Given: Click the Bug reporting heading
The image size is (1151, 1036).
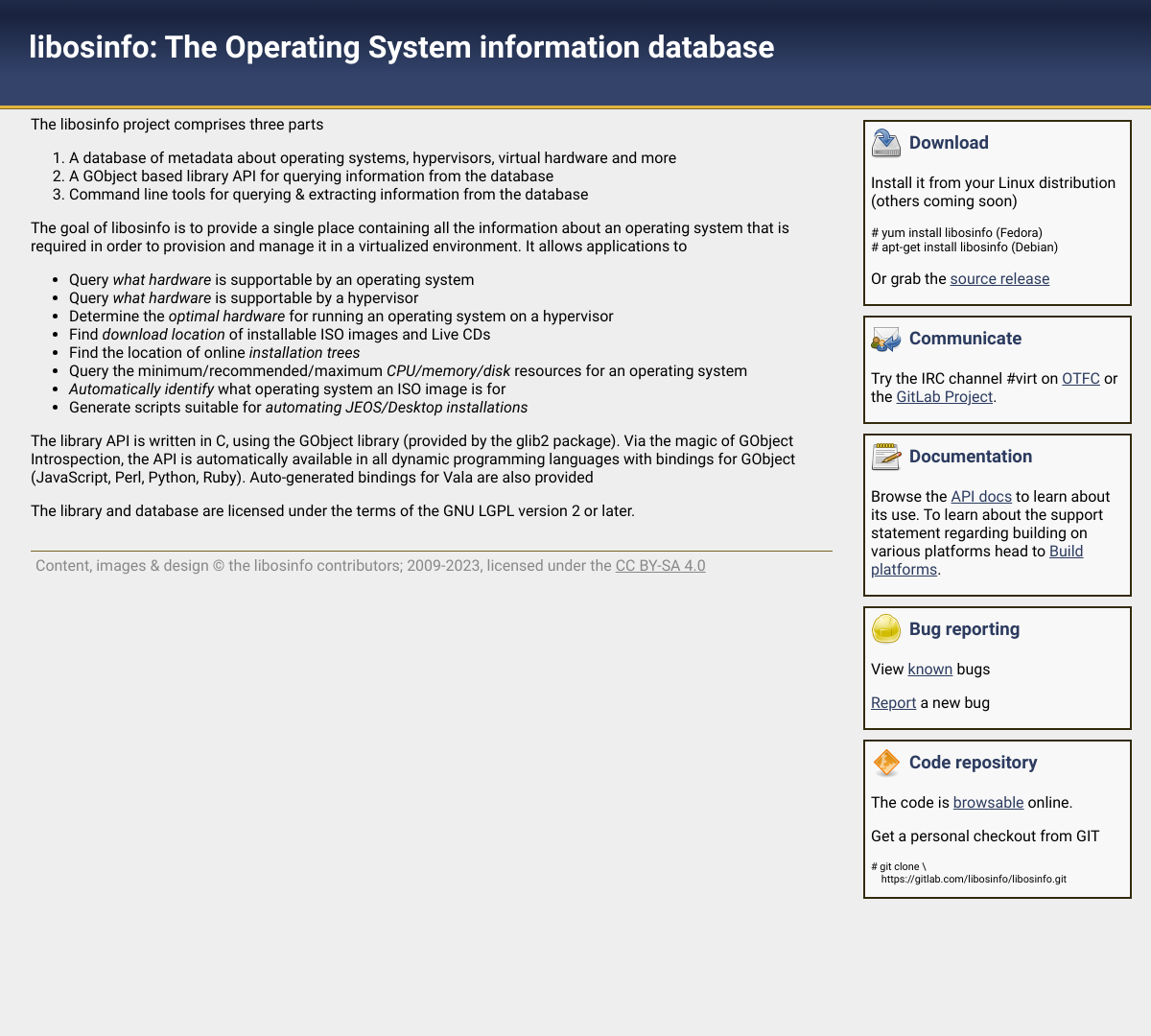Looking at the screenshot, I should 964,629.
